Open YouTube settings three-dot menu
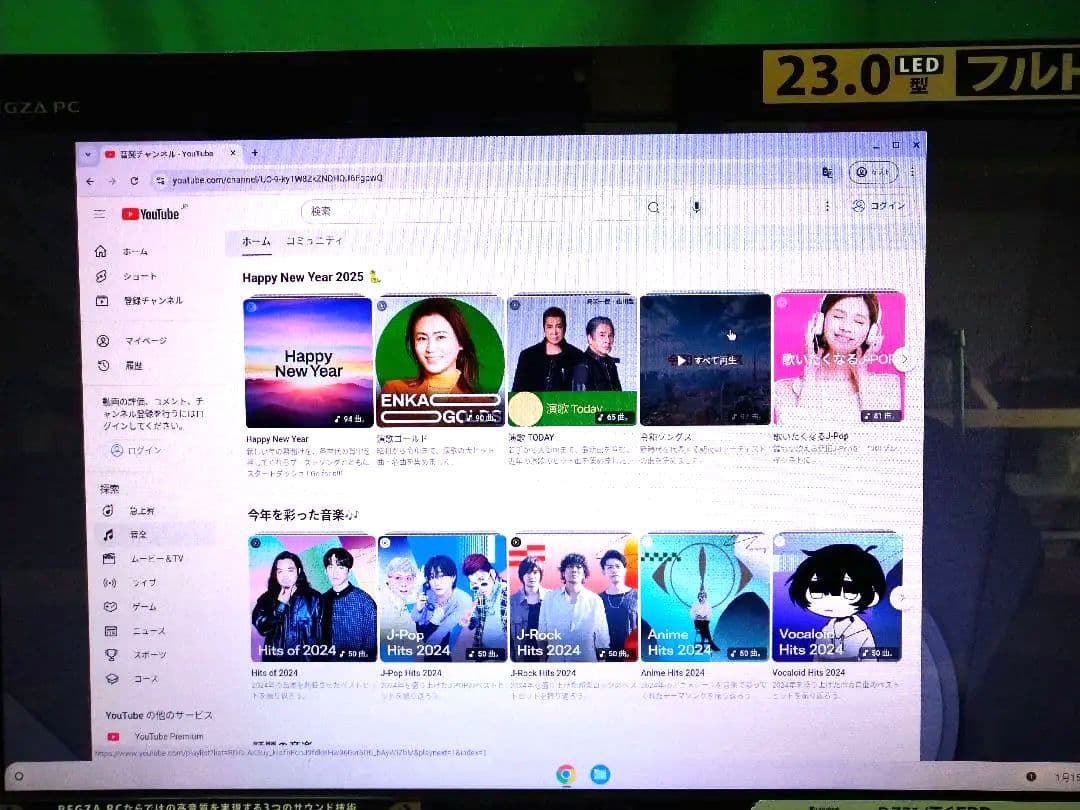The height and width of the screenshot is (810, 1080). pos(826,206)
